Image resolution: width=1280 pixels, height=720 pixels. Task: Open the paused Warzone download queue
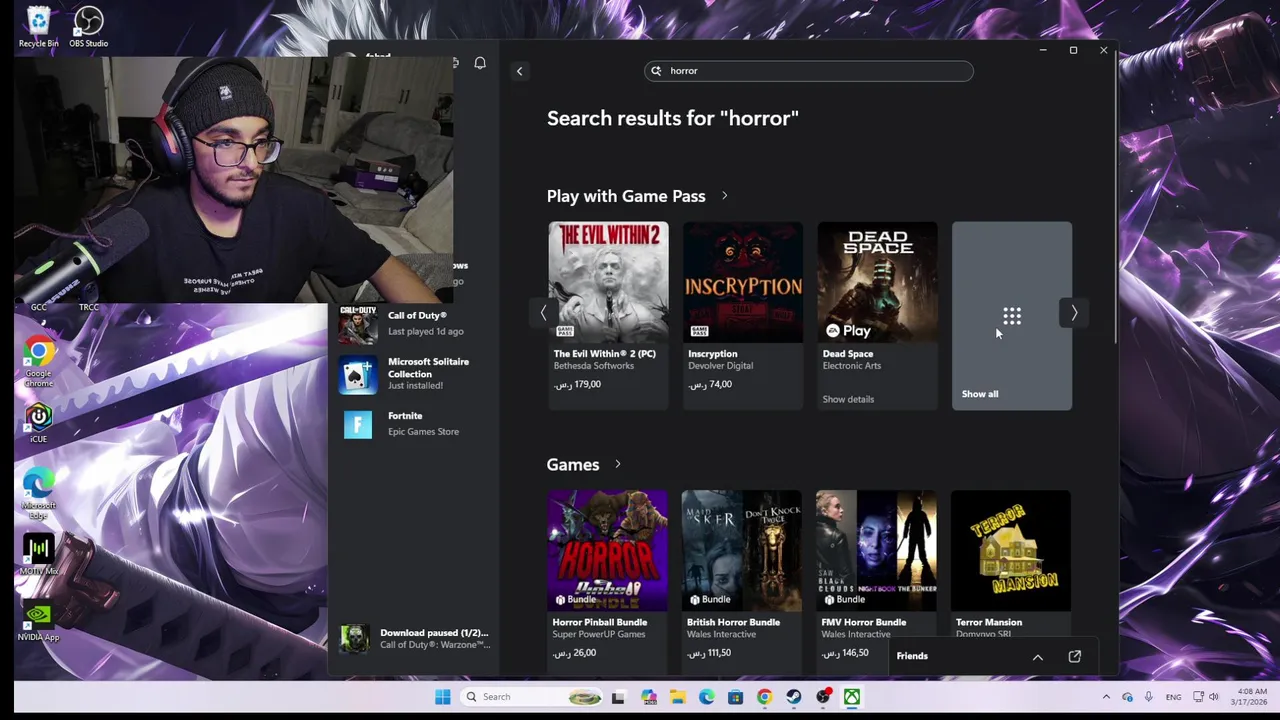pyautogui.click(x=415, y=639)
